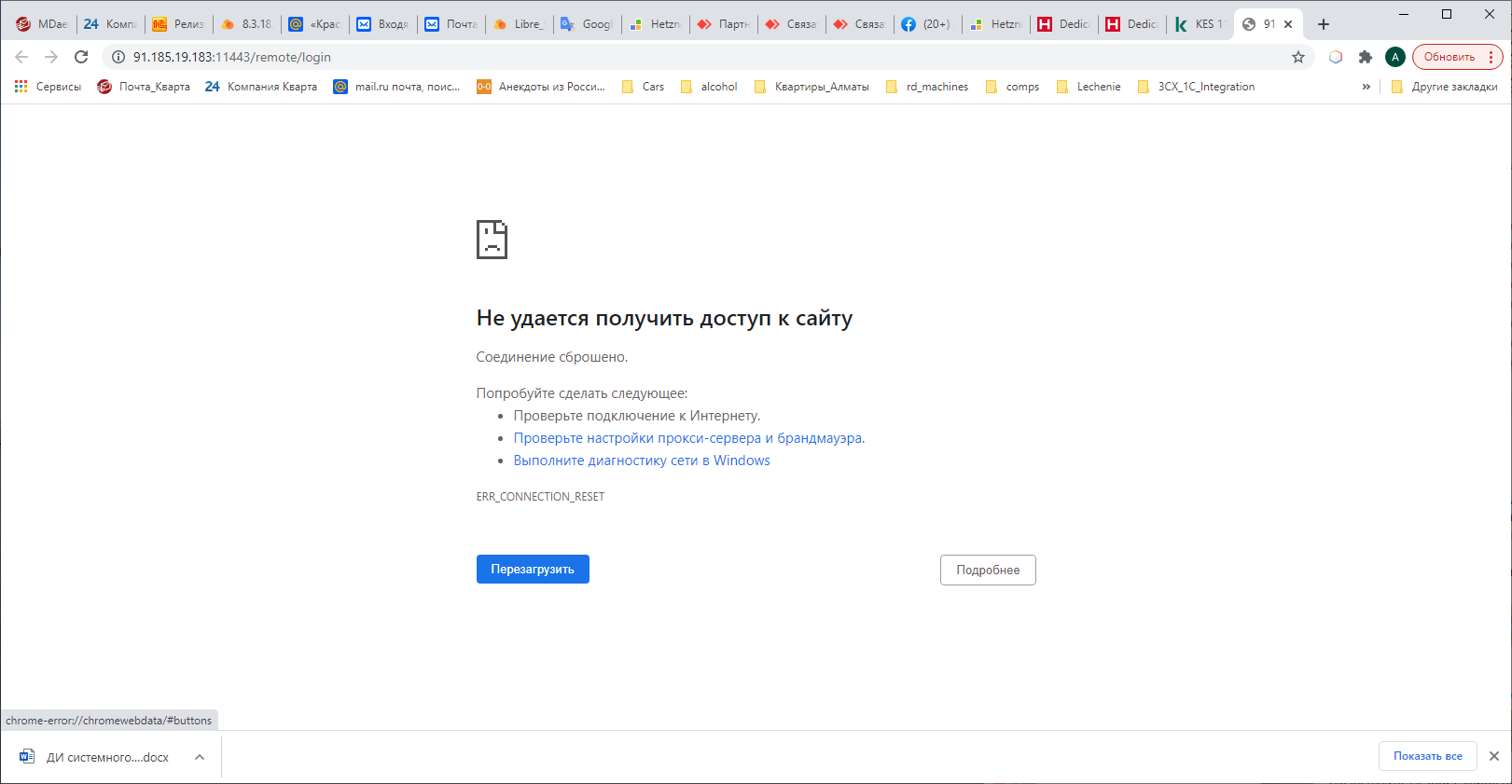
Task: Click the back navigation arrow
Action: [21, 57]
